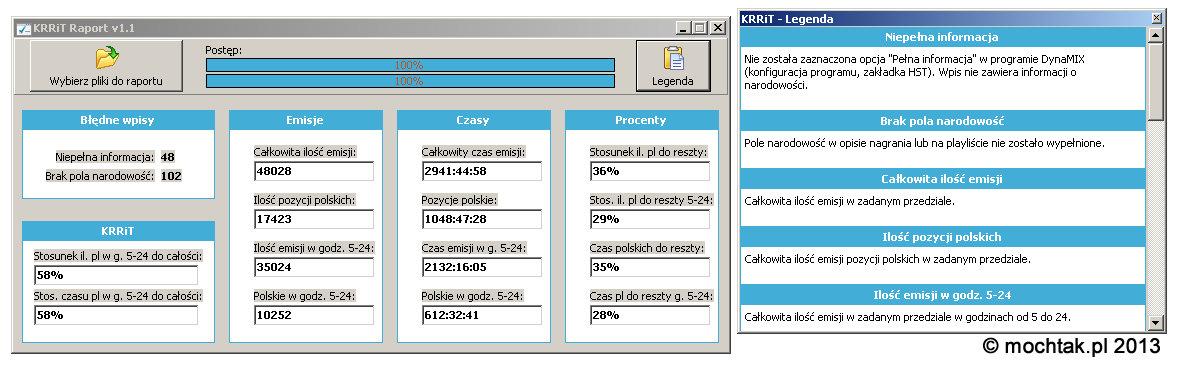This screenshot has height=381, width=1188.
Task: Select the Całkowita ilość emisji field showing 48028
Action: (x=314, y=171)
